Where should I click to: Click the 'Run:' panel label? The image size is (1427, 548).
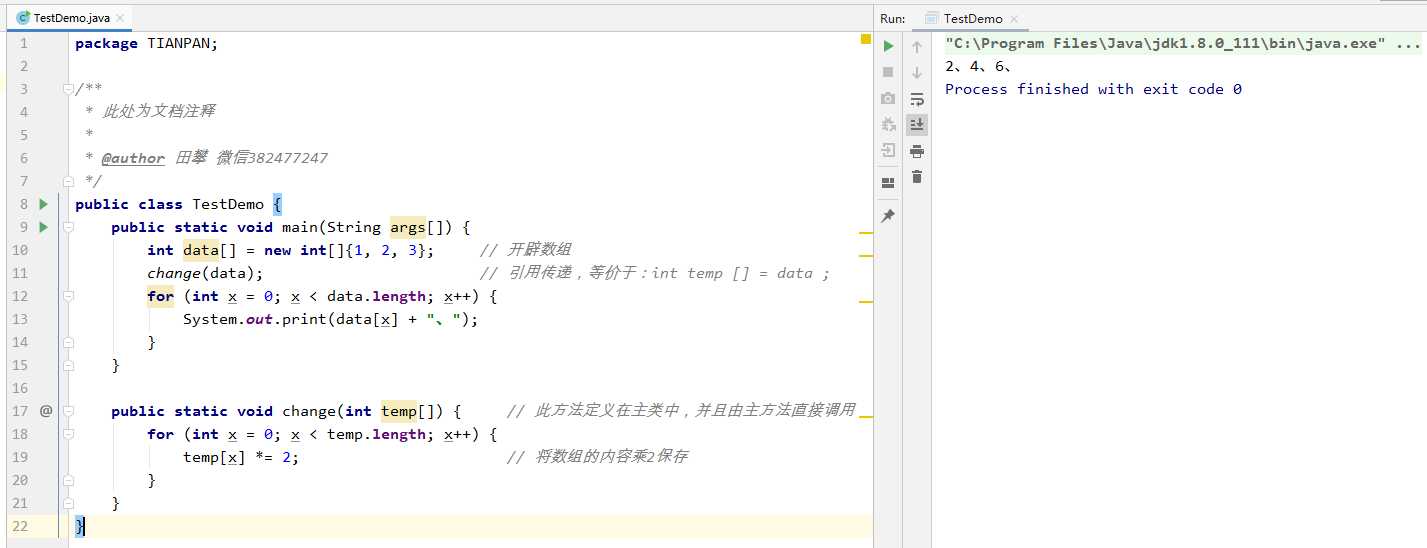[x=893, y=18]
